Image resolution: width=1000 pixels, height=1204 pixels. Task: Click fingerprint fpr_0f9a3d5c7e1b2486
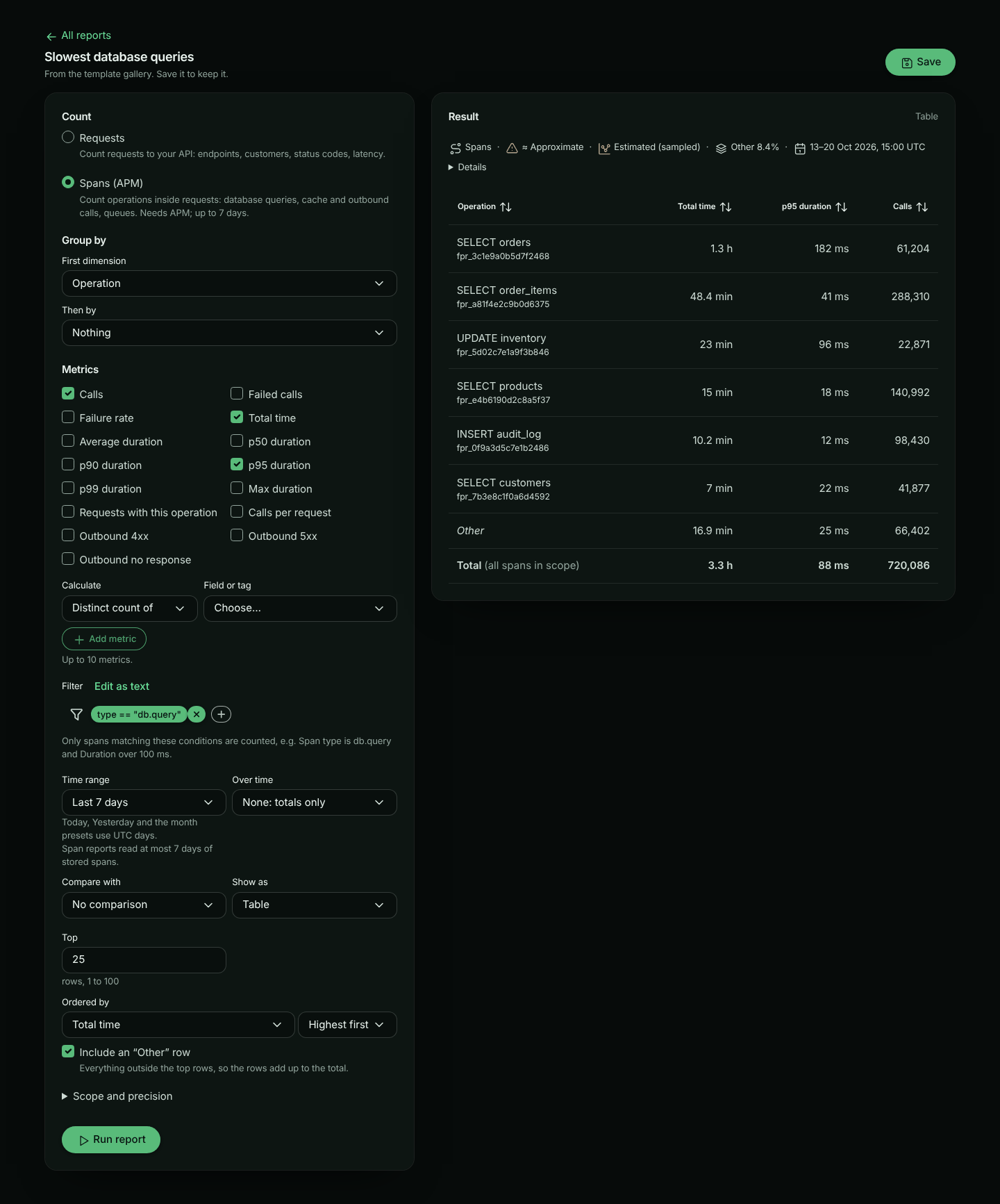click(503, 448)
